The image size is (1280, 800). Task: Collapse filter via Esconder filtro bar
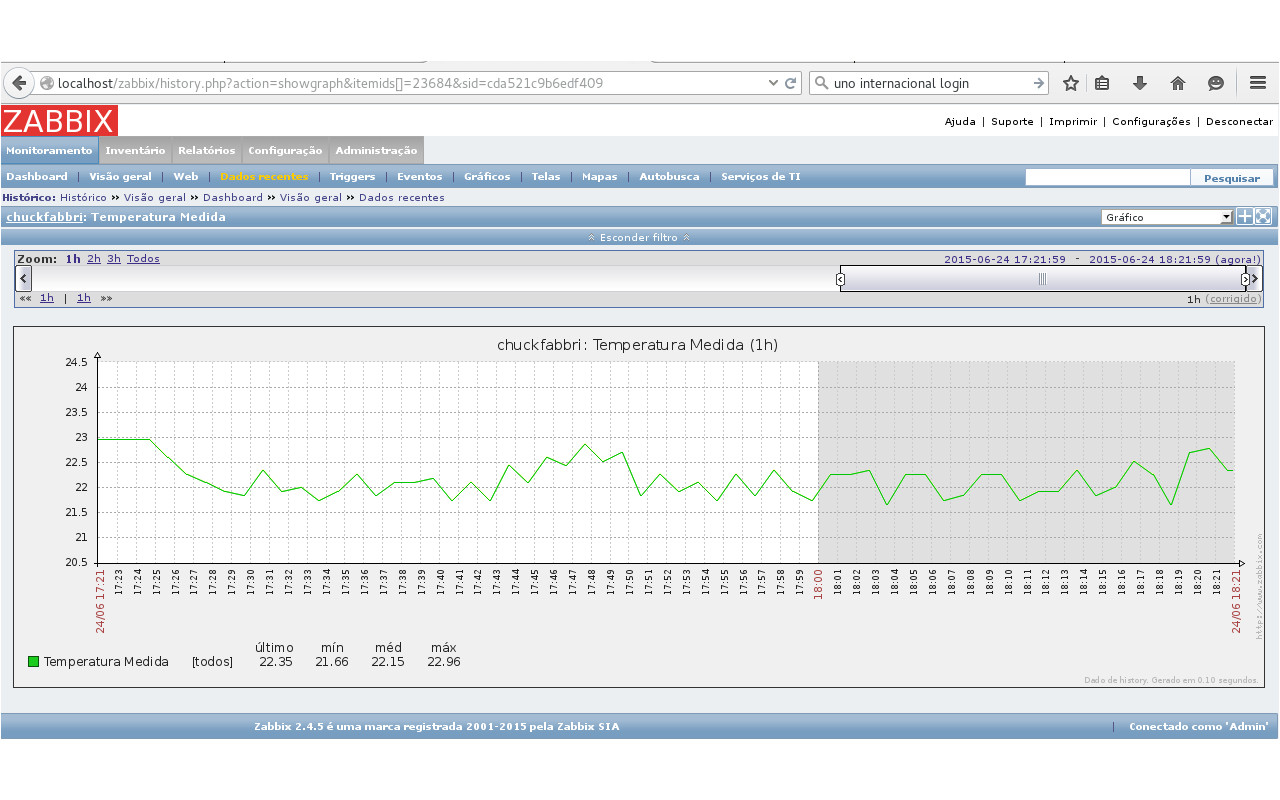[x=639, y=238]
